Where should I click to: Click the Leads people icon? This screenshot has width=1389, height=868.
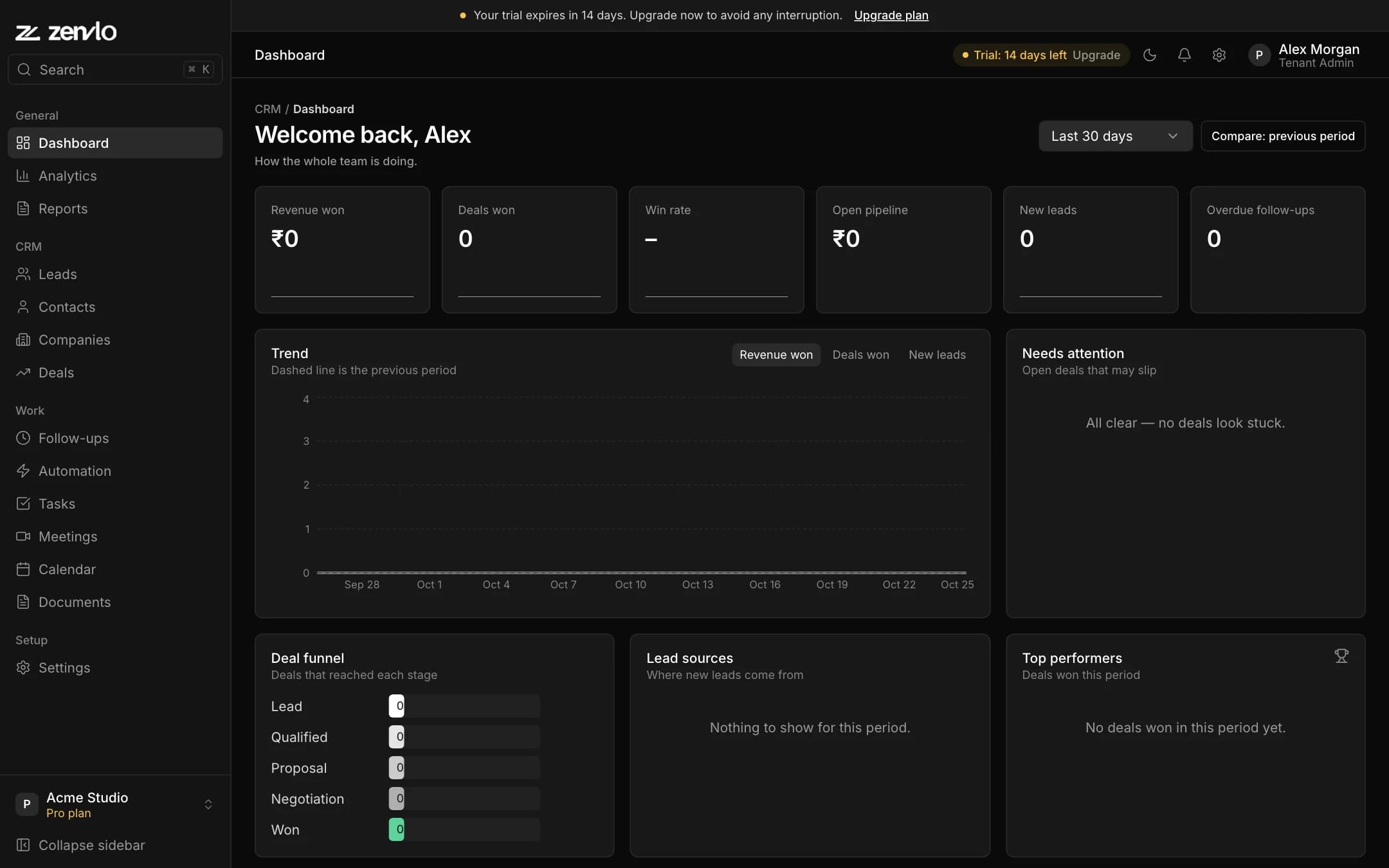23,274
